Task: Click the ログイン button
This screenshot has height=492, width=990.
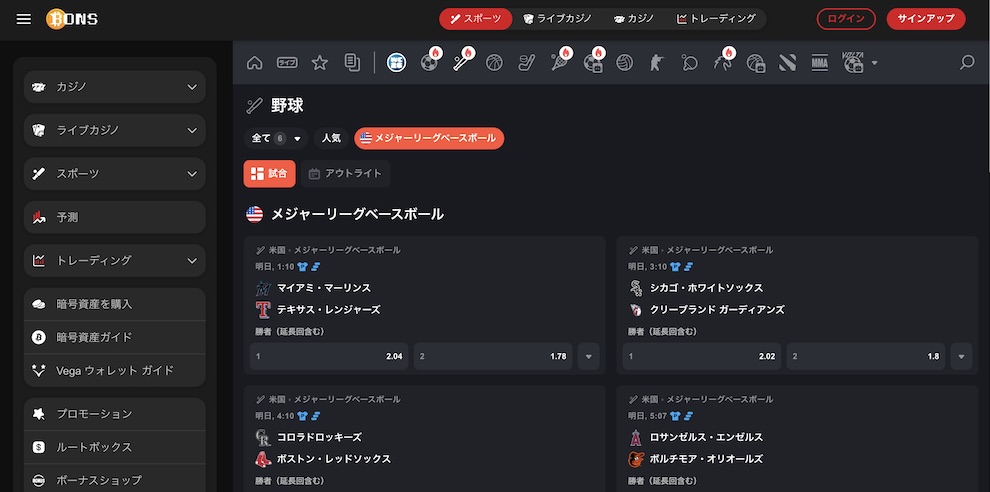Action: pos(846,19)
